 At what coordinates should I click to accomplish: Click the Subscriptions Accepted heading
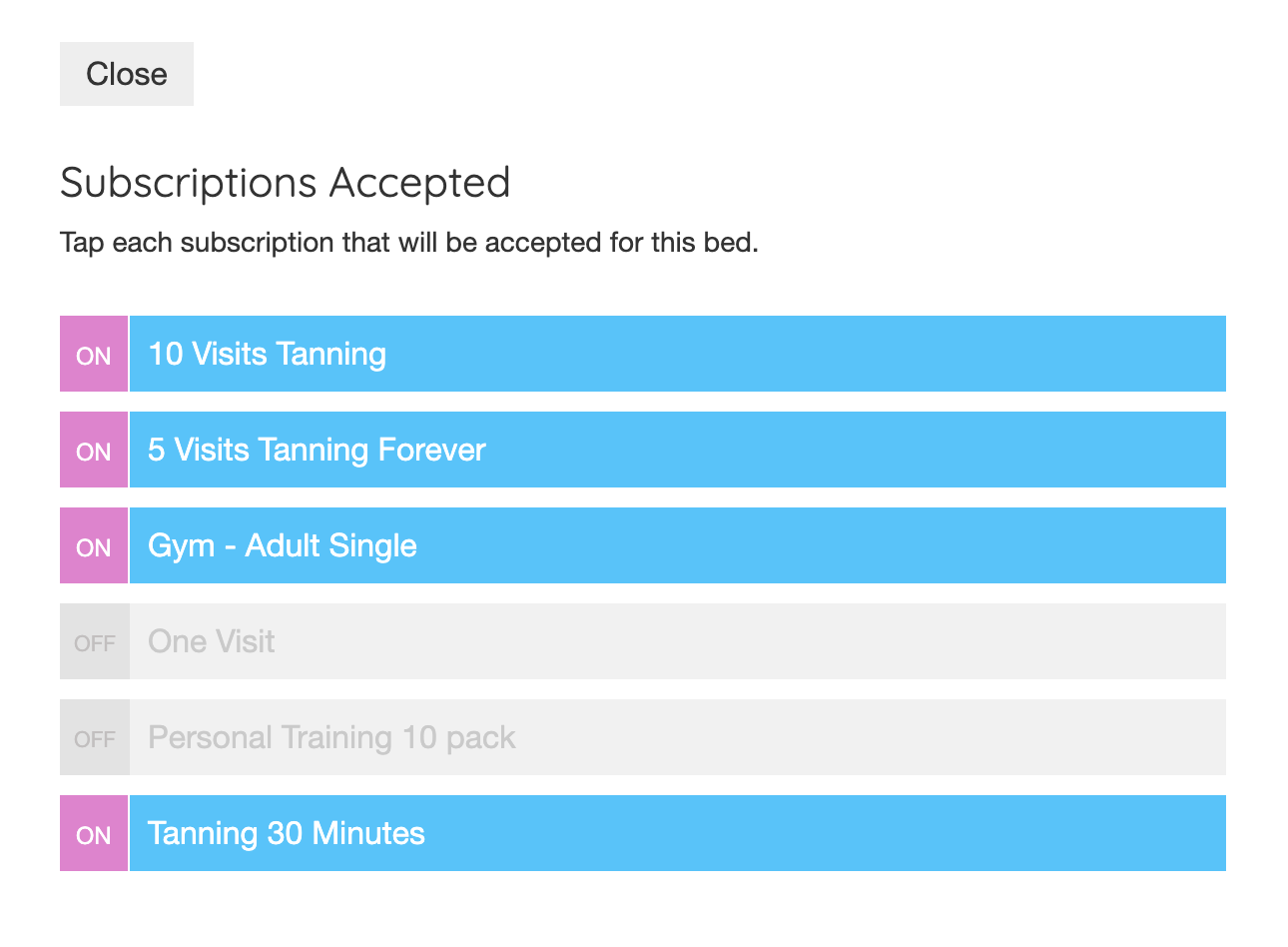(x=286, y=183)
